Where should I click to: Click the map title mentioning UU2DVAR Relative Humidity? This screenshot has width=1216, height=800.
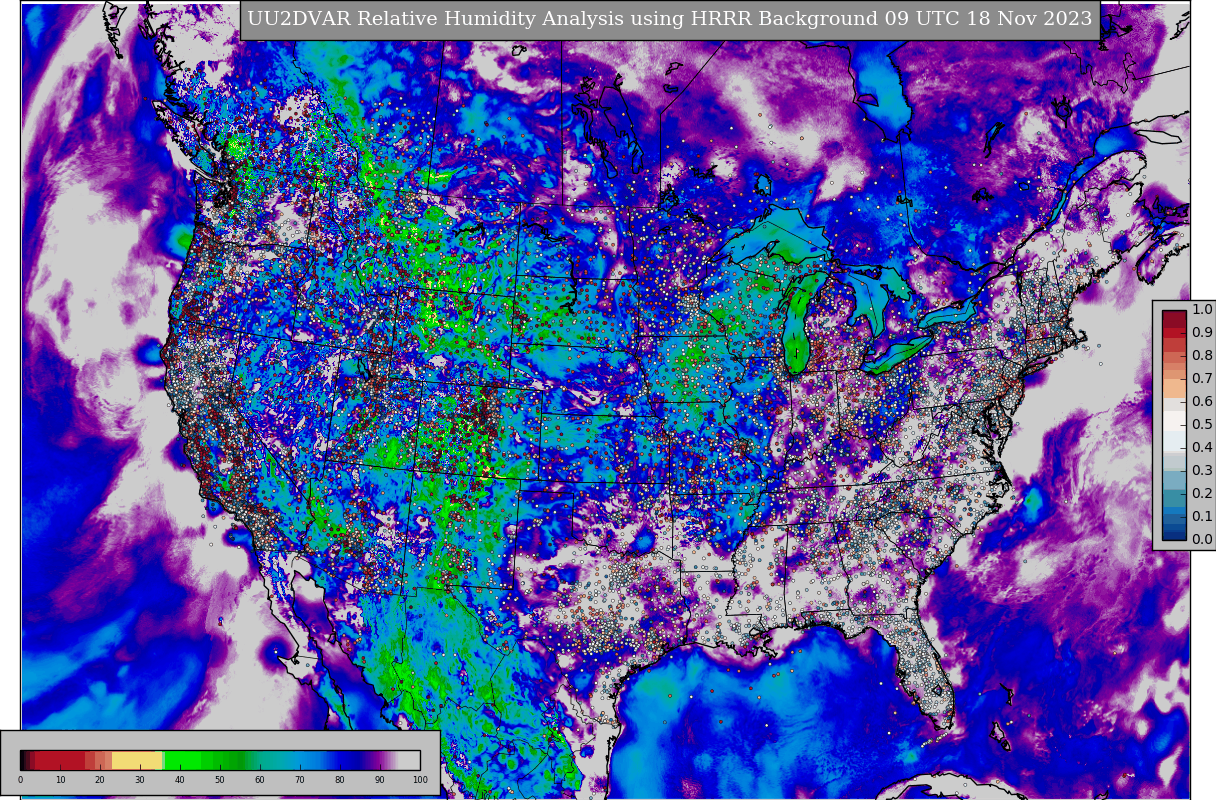[670, 19]
